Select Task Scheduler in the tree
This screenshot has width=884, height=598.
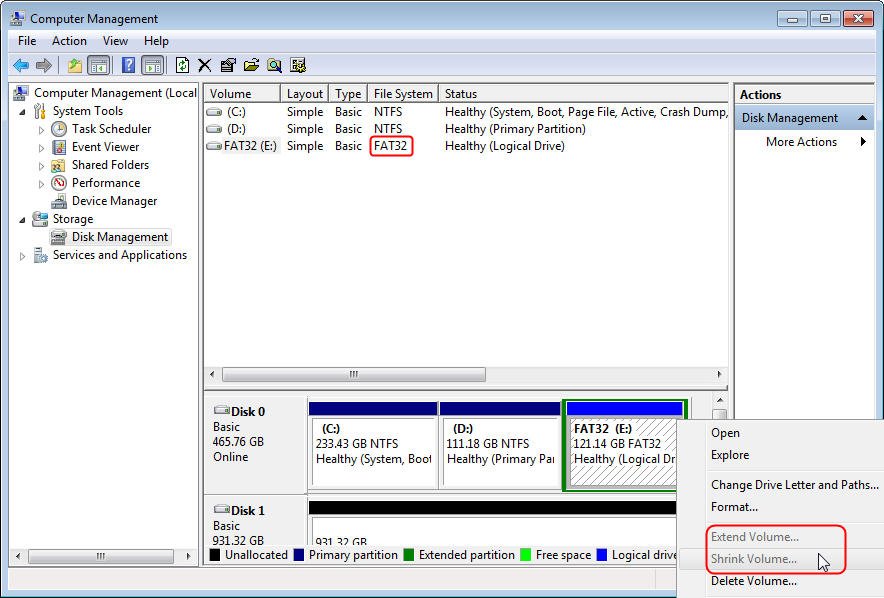pyautogui.click(x=111, y=129)
